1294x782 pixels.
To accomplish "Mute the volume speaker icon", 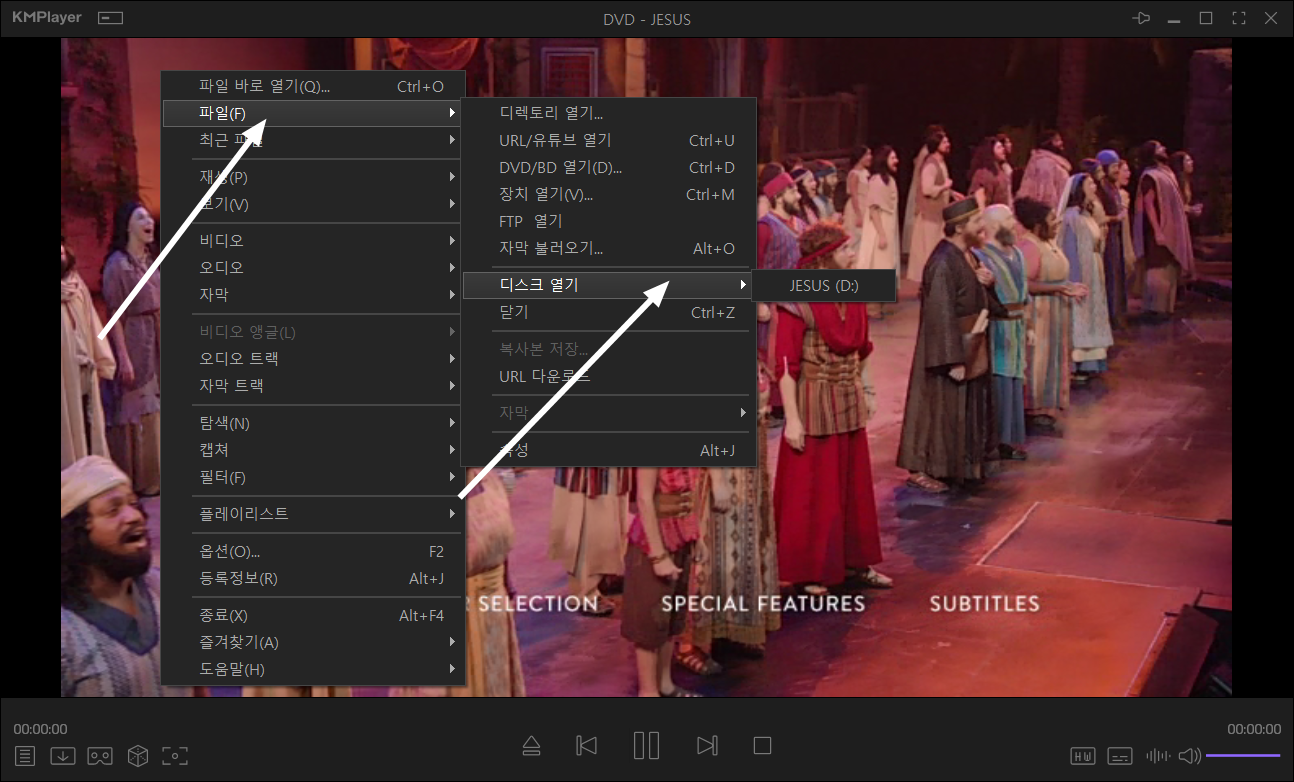I will point(1189,756).
